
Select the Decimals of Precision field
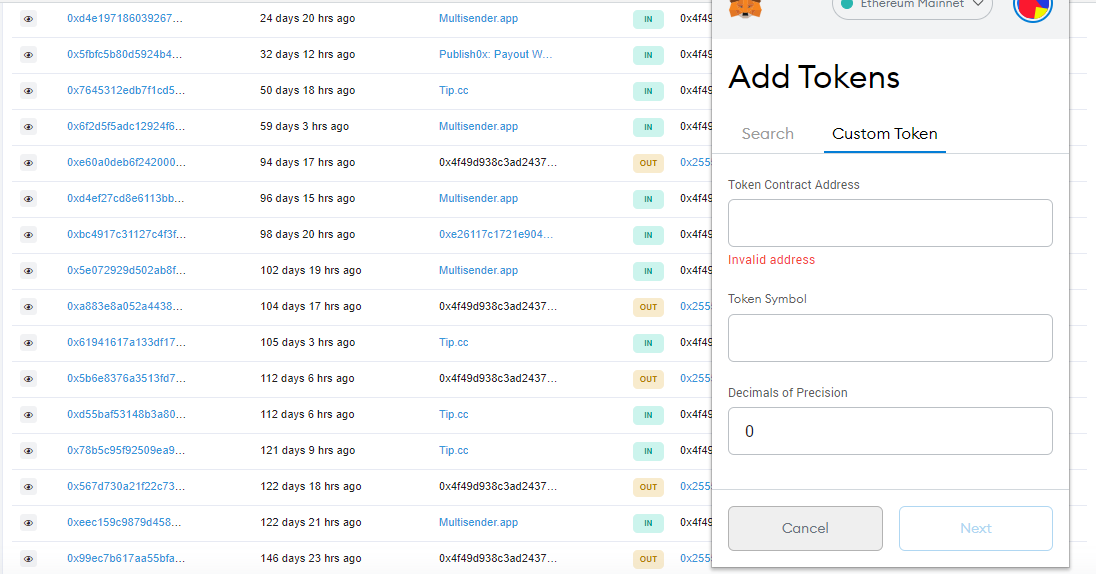(890, 431)
